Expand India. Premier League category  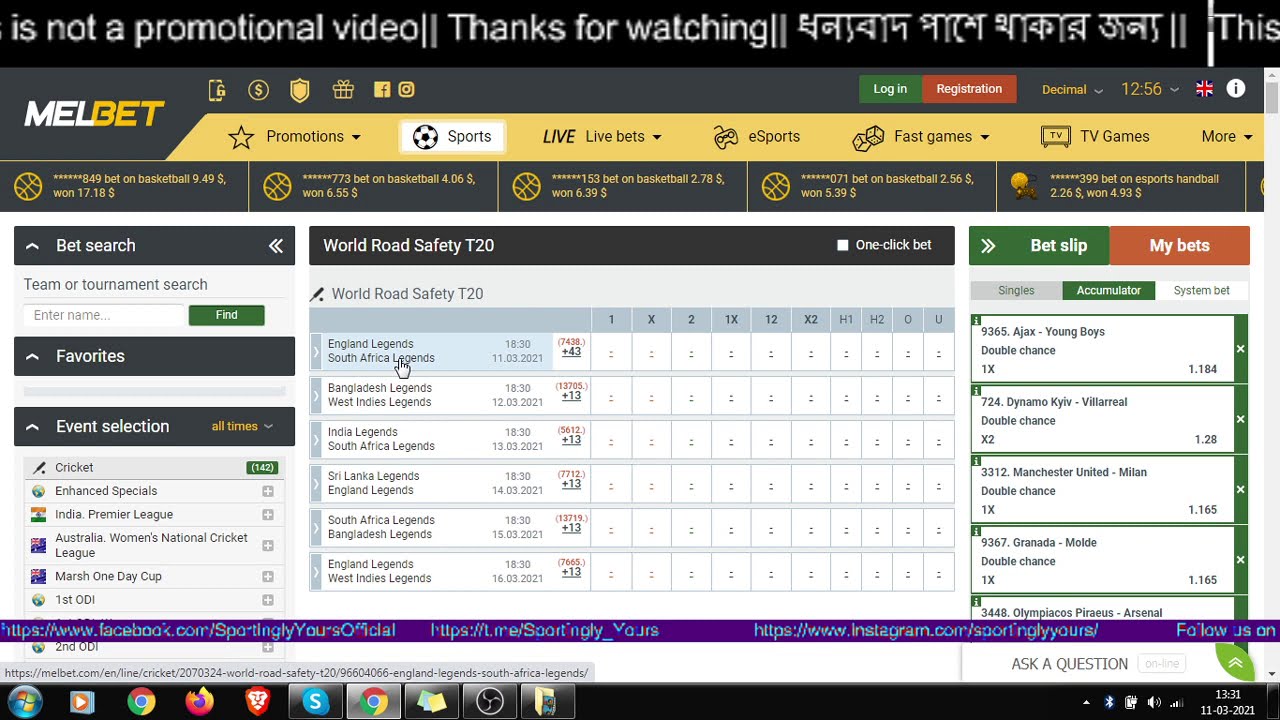point(268,515)
